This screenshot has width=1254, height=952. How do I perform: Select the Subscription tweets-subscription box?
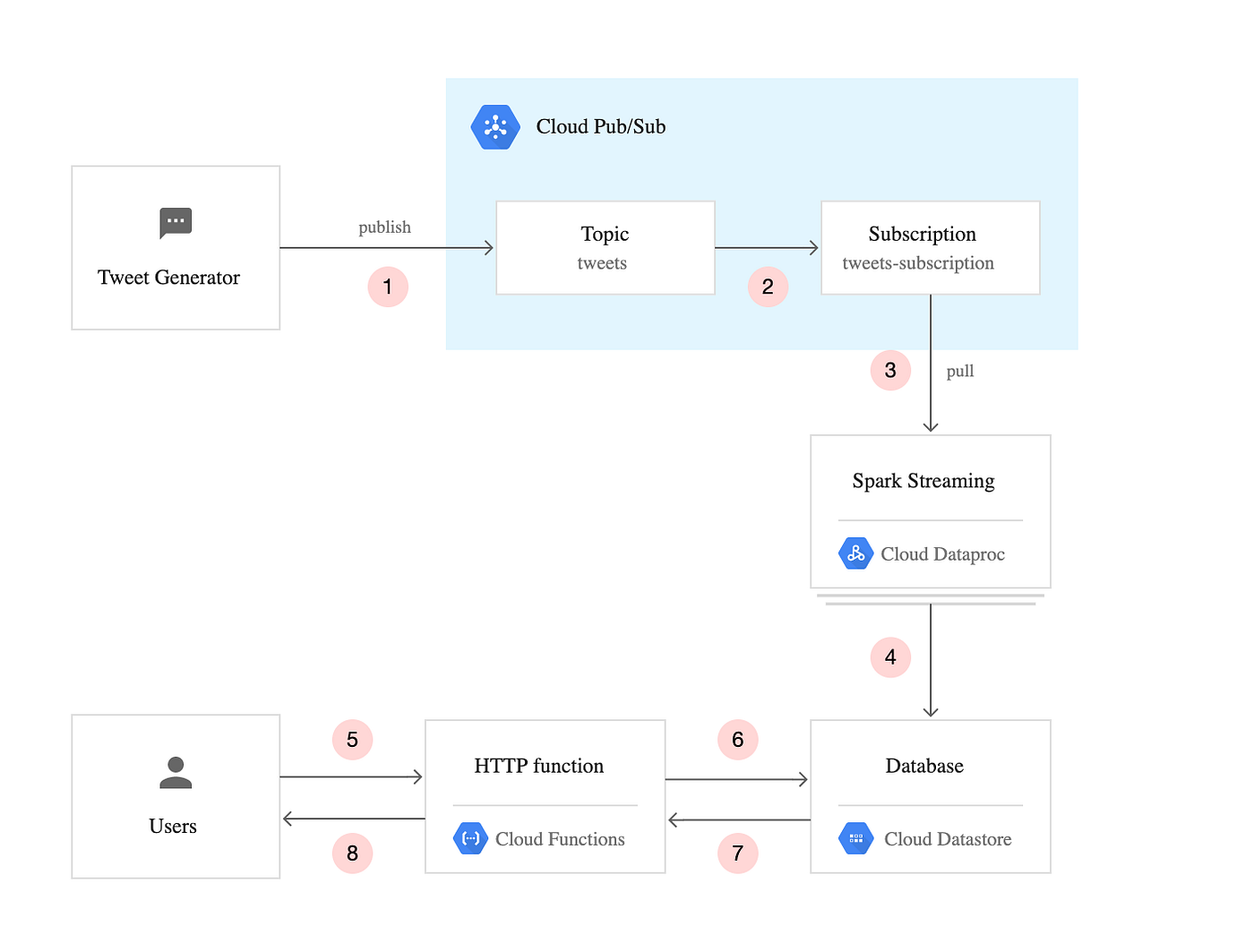930,247
